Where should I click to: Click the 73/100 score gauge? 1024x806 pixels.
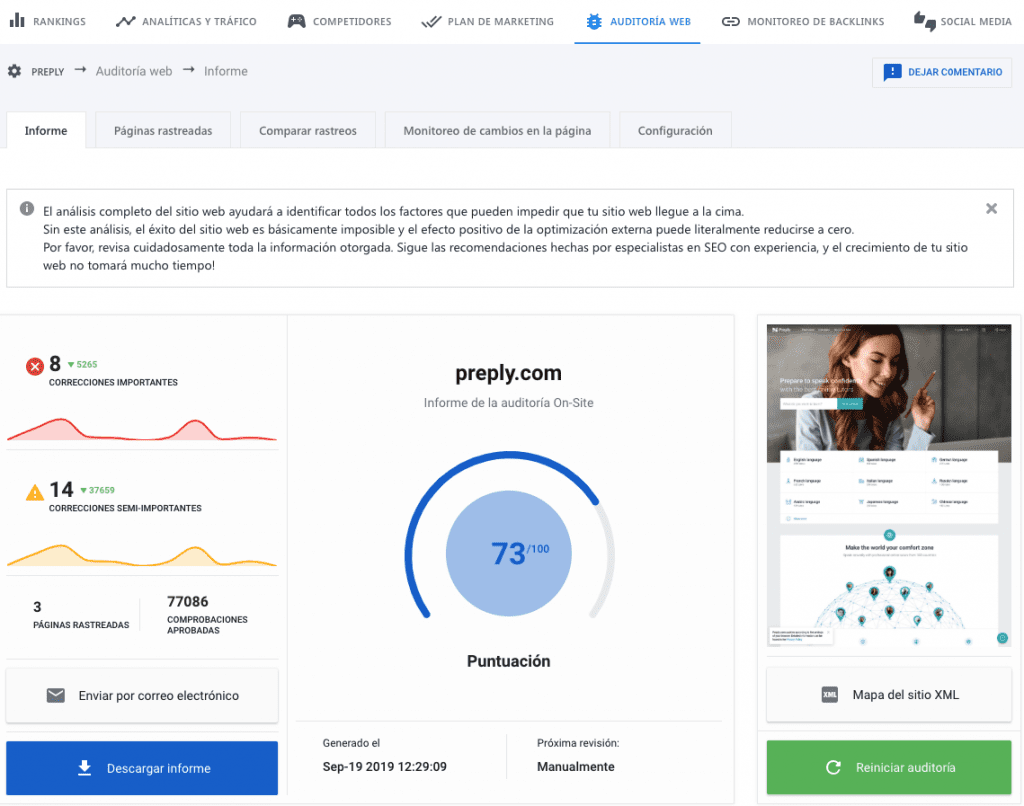509,553
